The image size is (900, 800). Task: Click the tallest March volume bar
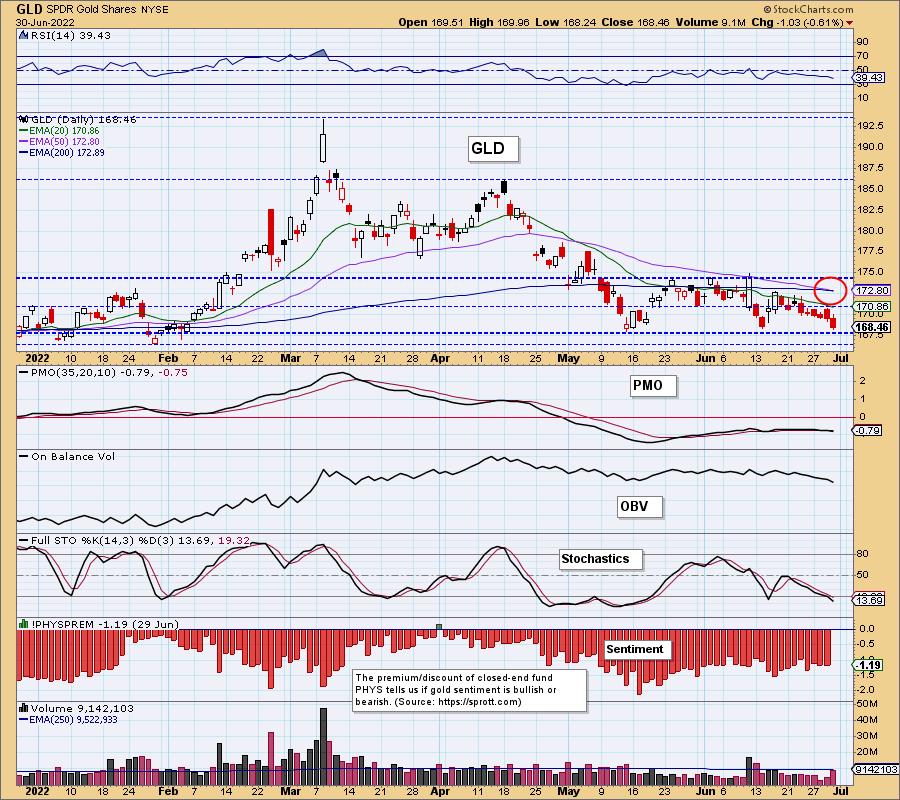pos(323,746)
